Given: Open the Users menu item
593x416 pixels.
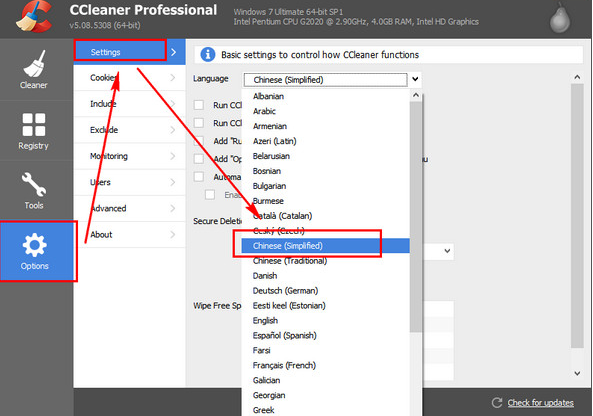Looking at the screenshot, I should 129,182.
